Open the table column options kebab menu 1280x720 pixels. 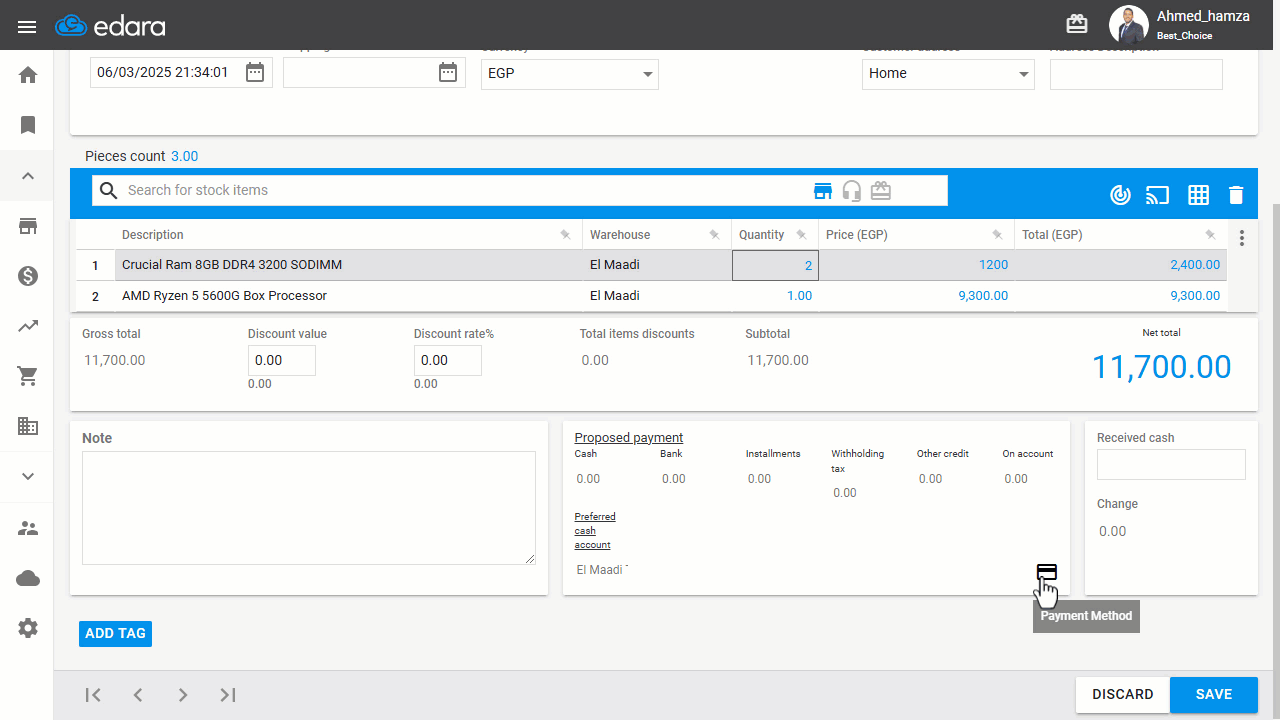tap(1242, 238)
